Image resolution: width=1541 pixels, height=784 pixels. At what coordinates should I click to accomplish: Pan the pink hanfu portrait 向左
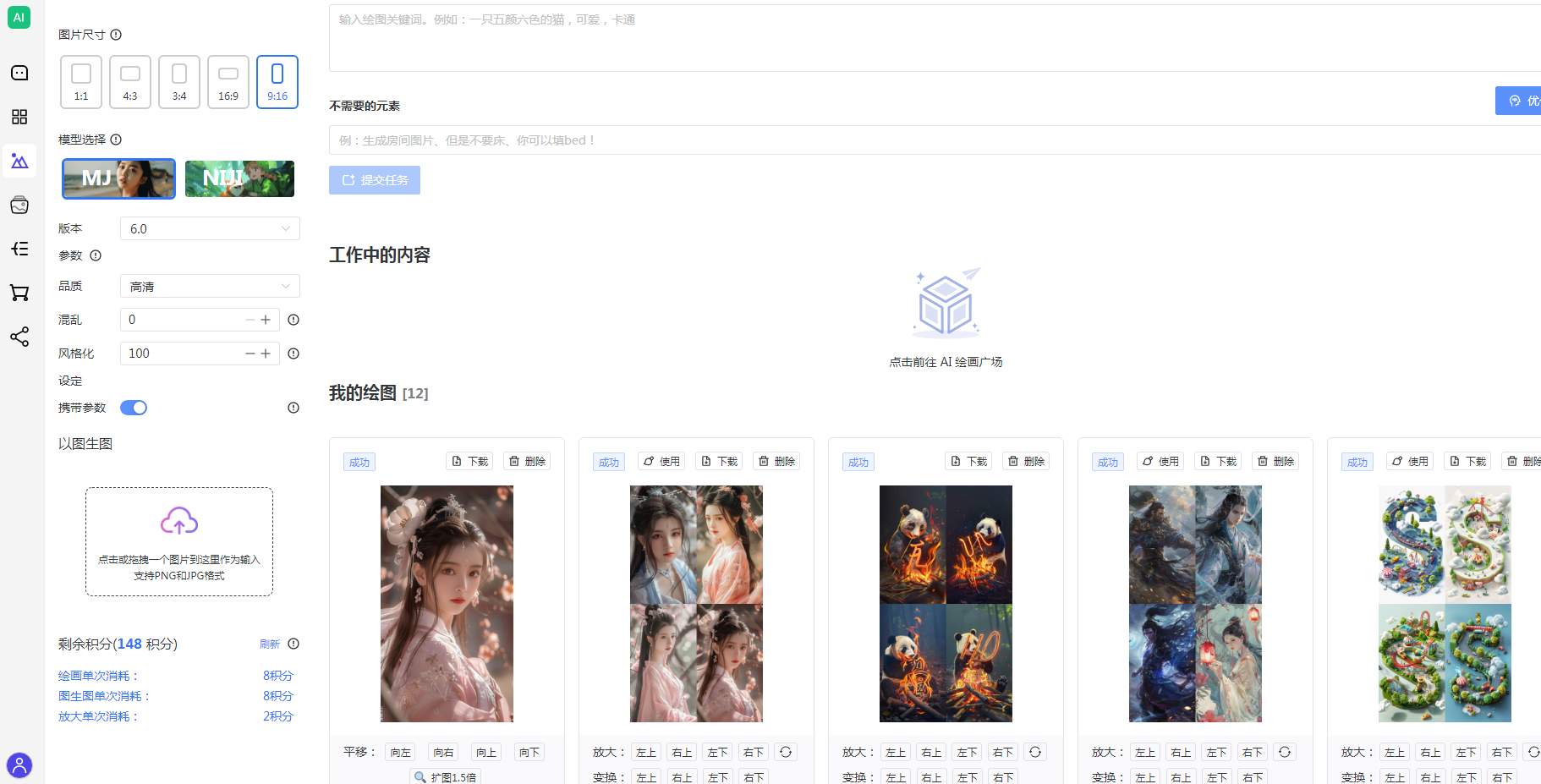pos(401,752)
